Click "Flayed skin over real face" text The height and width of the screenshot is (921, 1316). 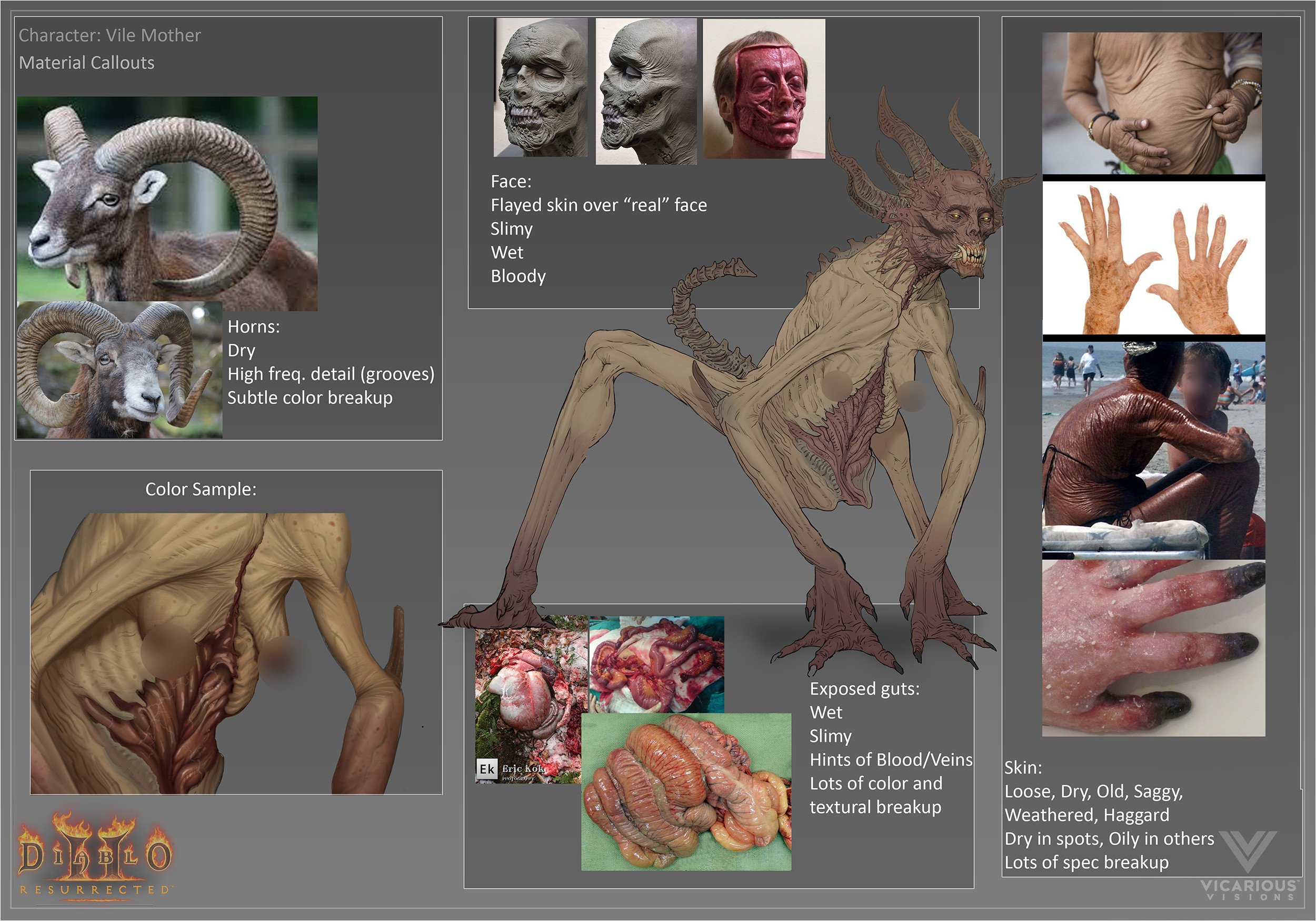pos(599,205)
